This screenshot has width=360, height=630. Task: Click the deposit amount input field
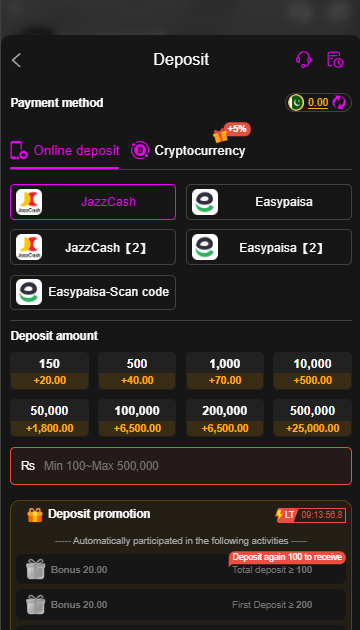point(181,466)
